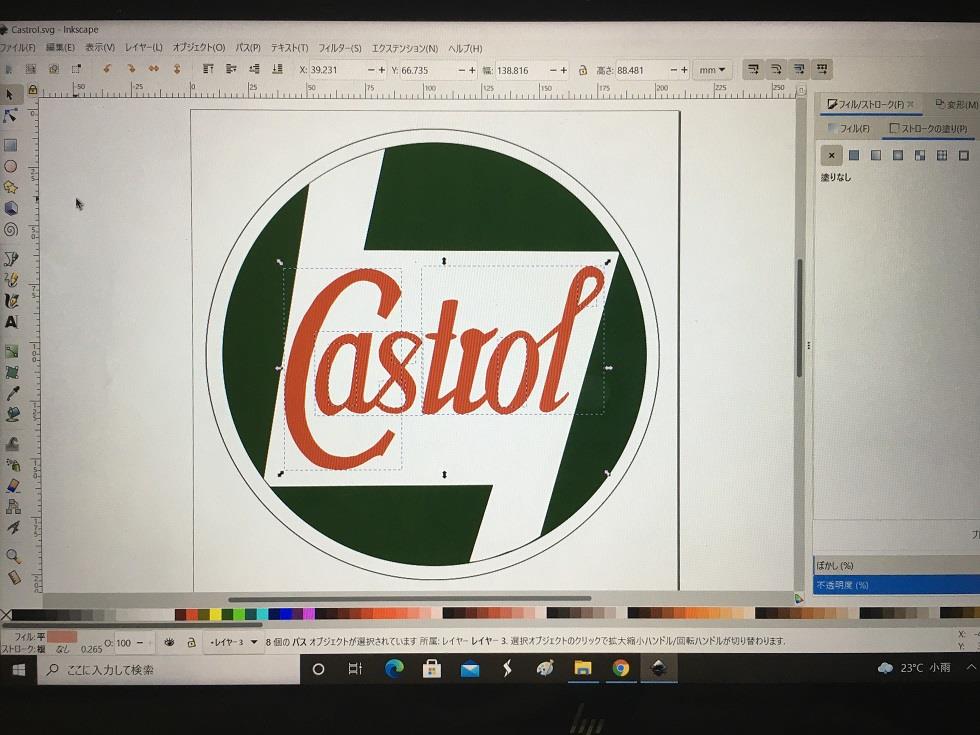Toggle guide lock at ruler corner

pyautogui.click(x=32, y=90)
